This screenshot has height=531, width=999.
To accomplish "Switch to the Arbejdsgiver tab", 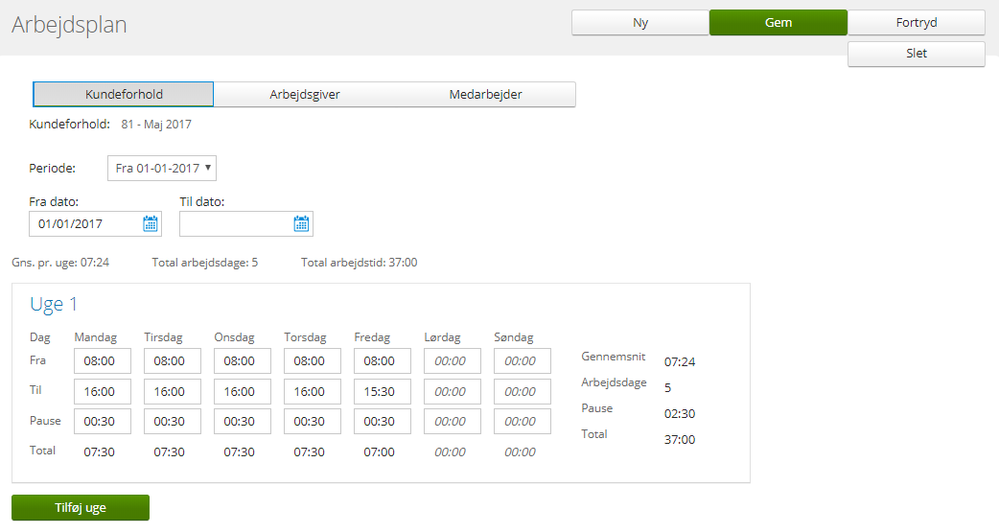I will 305,94.
